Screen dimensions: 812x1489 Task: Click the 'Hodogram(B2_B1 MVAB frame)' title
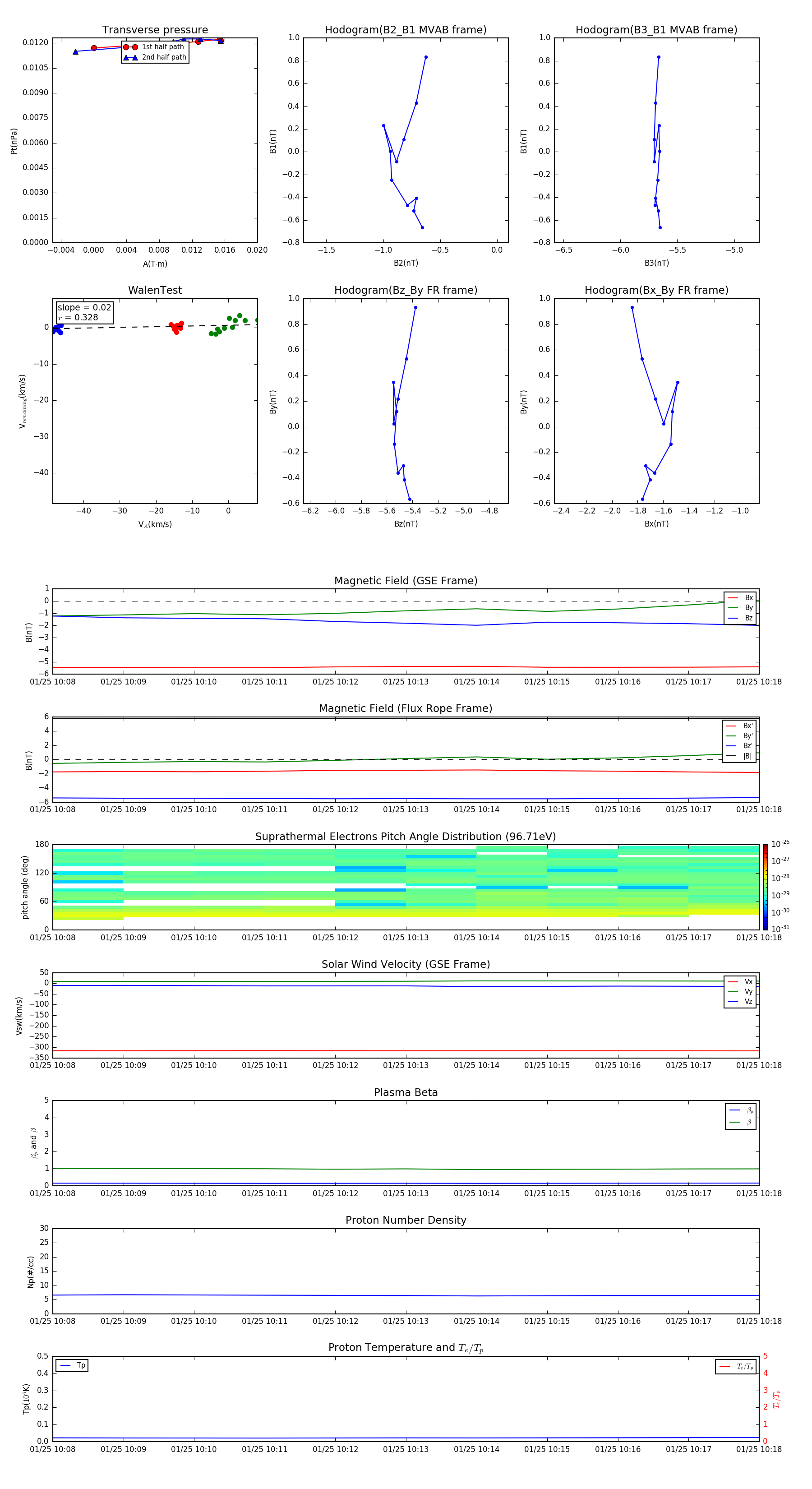click(x=406, y=30)
